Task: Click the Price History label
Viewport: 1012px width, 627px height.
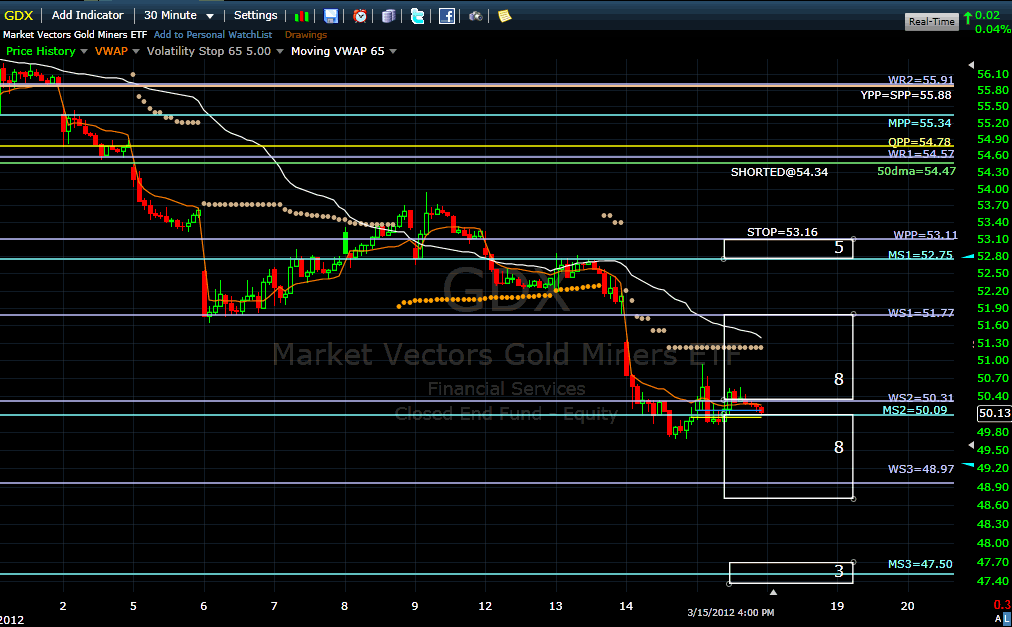Action: 41,51
